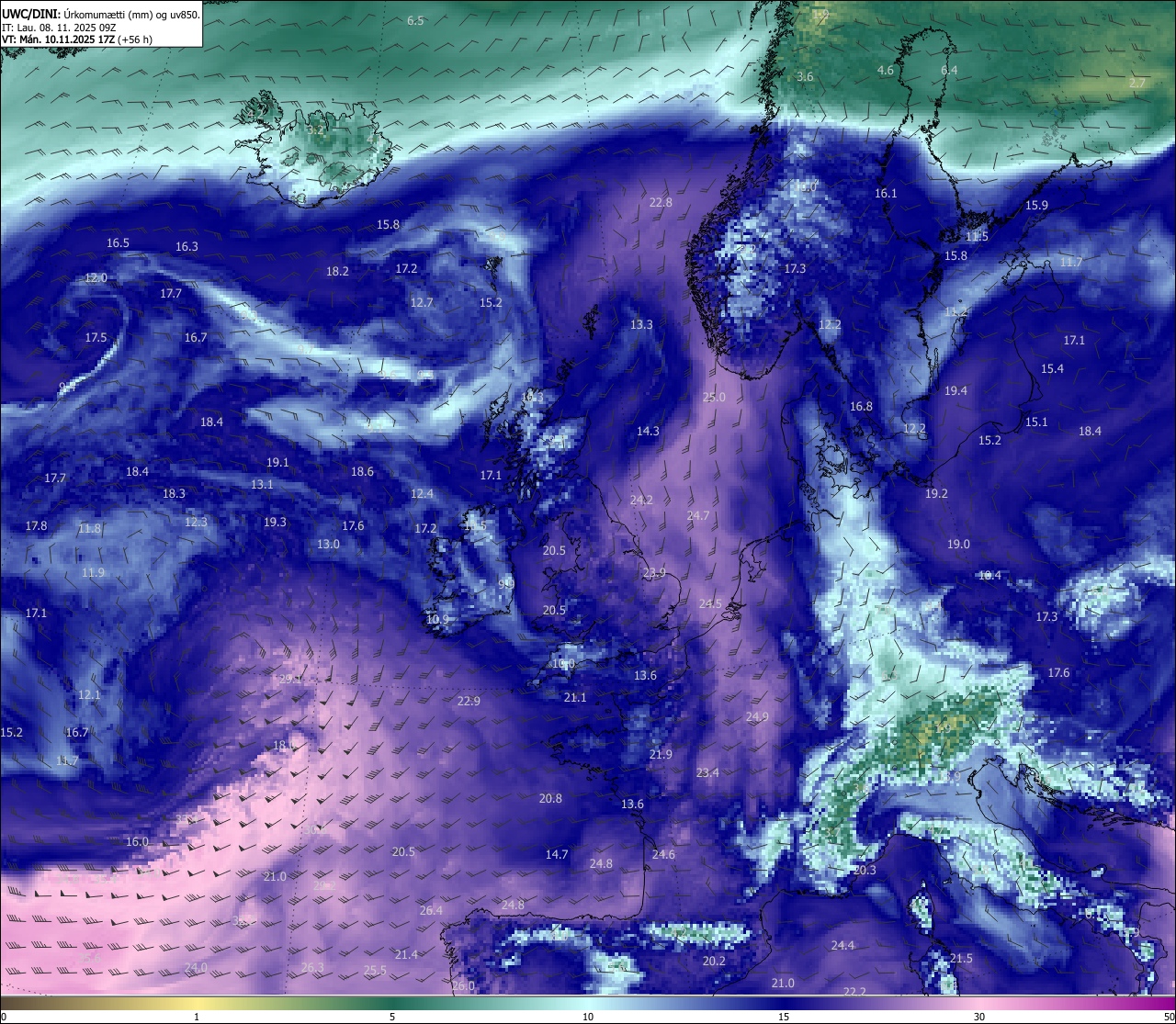Click the map value 19.0

[958, 544]
